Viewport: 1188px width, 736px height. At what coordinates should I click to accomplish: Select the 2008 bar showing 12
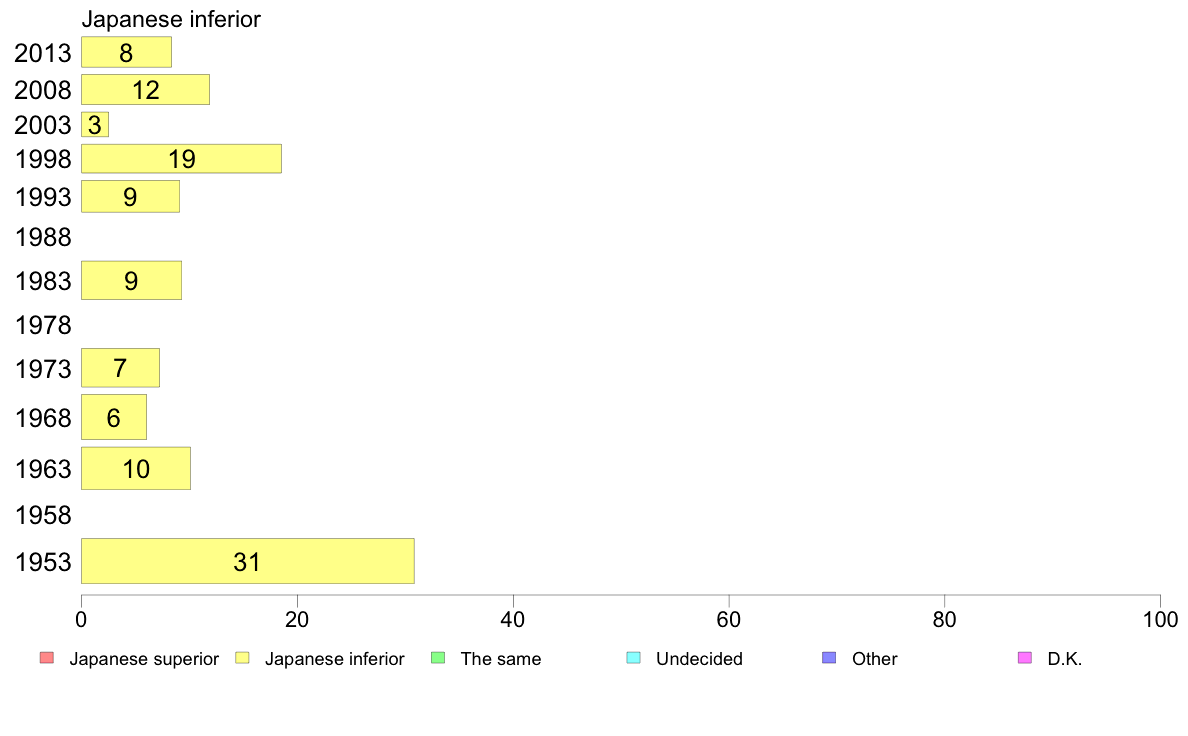[145, 89]
